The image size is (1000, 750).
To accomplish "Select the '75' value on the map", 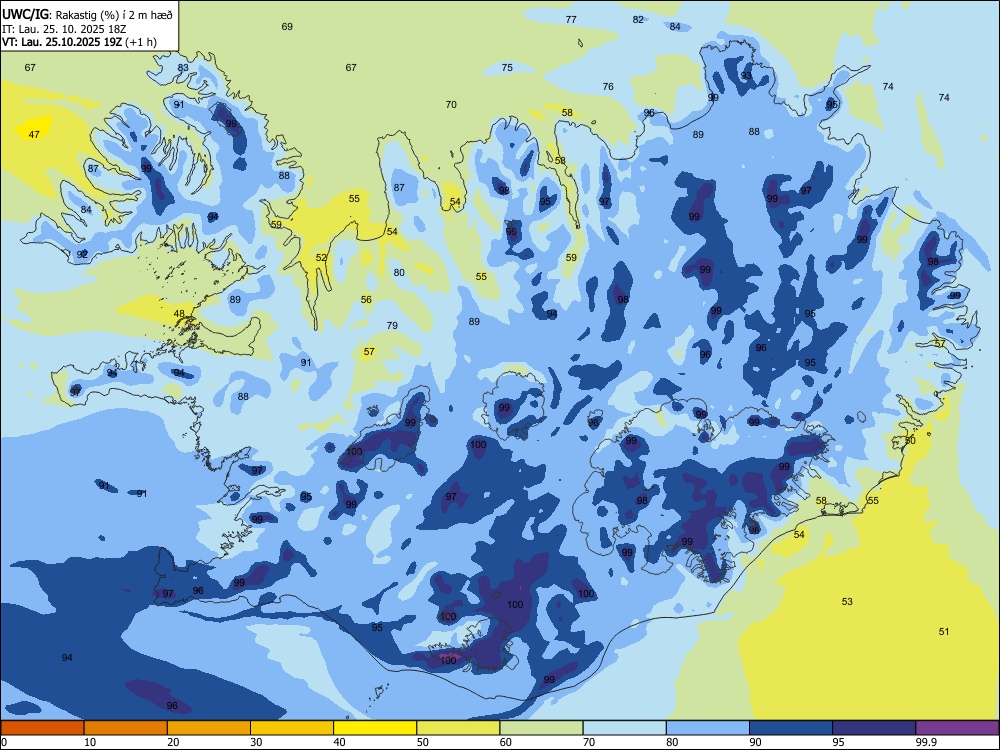I will (507, 67).
